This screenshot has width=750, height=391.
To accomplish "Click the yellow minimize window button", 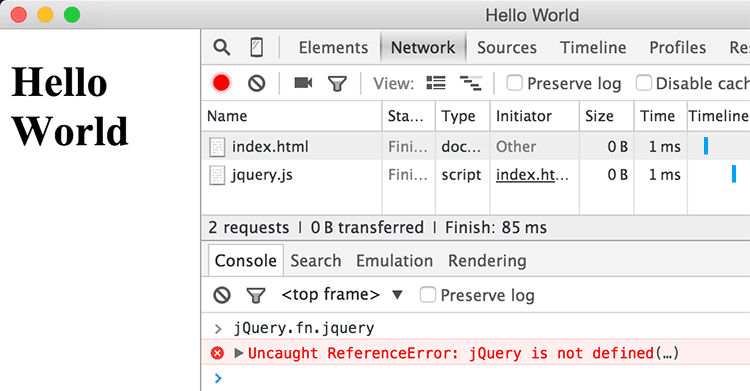I will tap(45, 15).
